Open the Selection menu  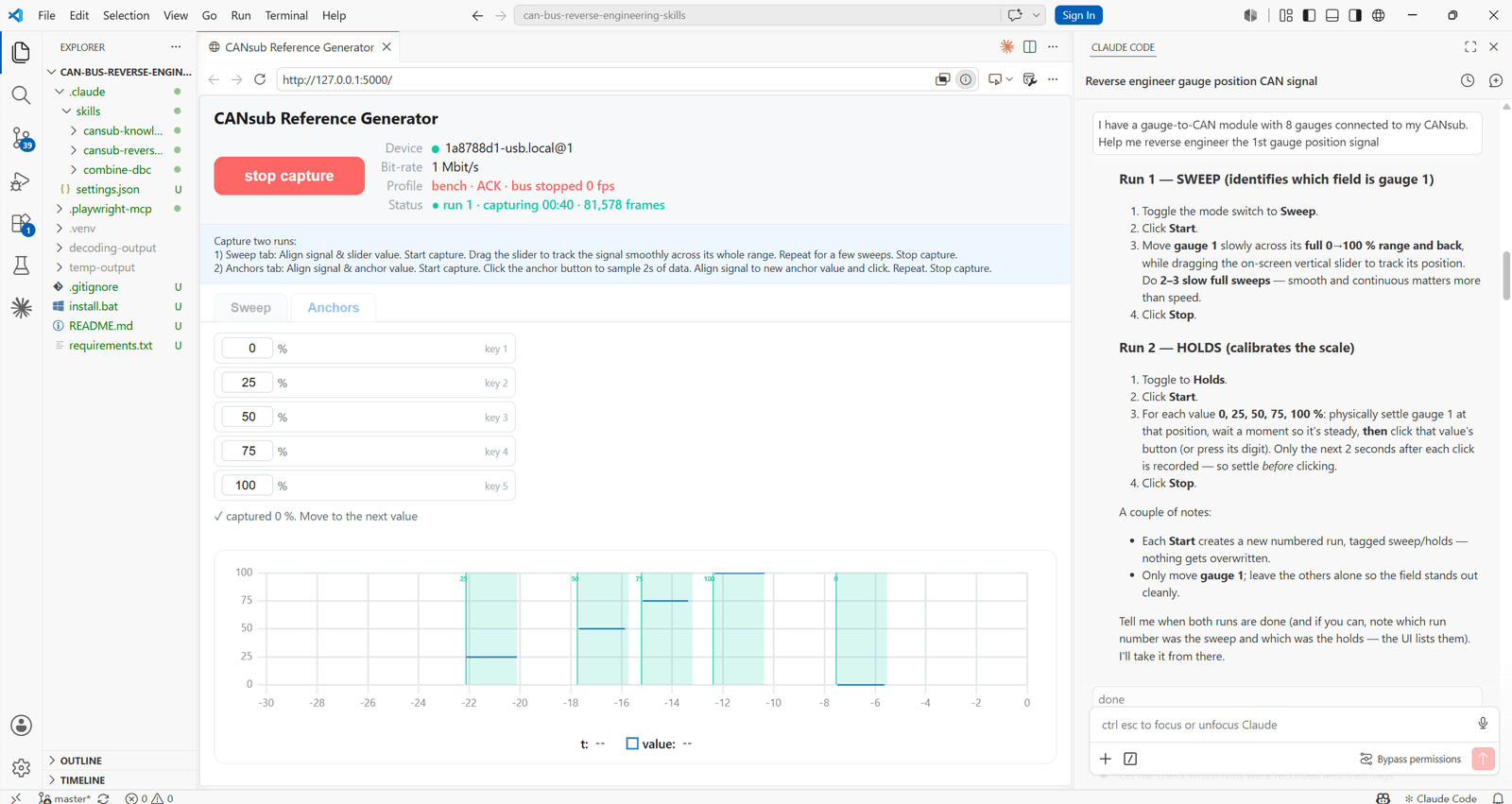tap(126, 15)
